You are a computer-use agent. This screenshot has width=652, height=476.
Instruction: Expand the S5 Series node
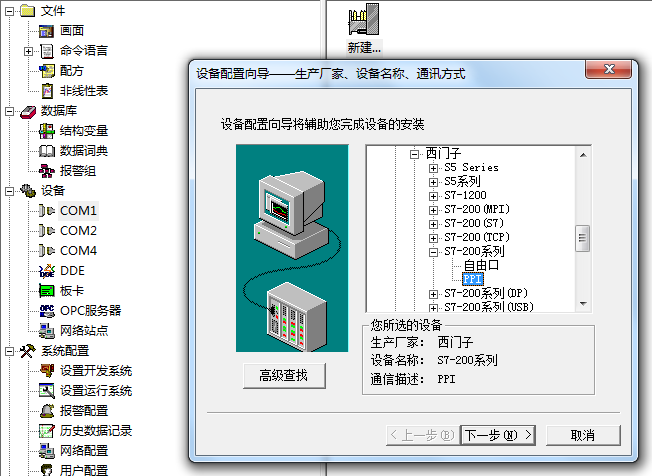click(x=433, y=168)
